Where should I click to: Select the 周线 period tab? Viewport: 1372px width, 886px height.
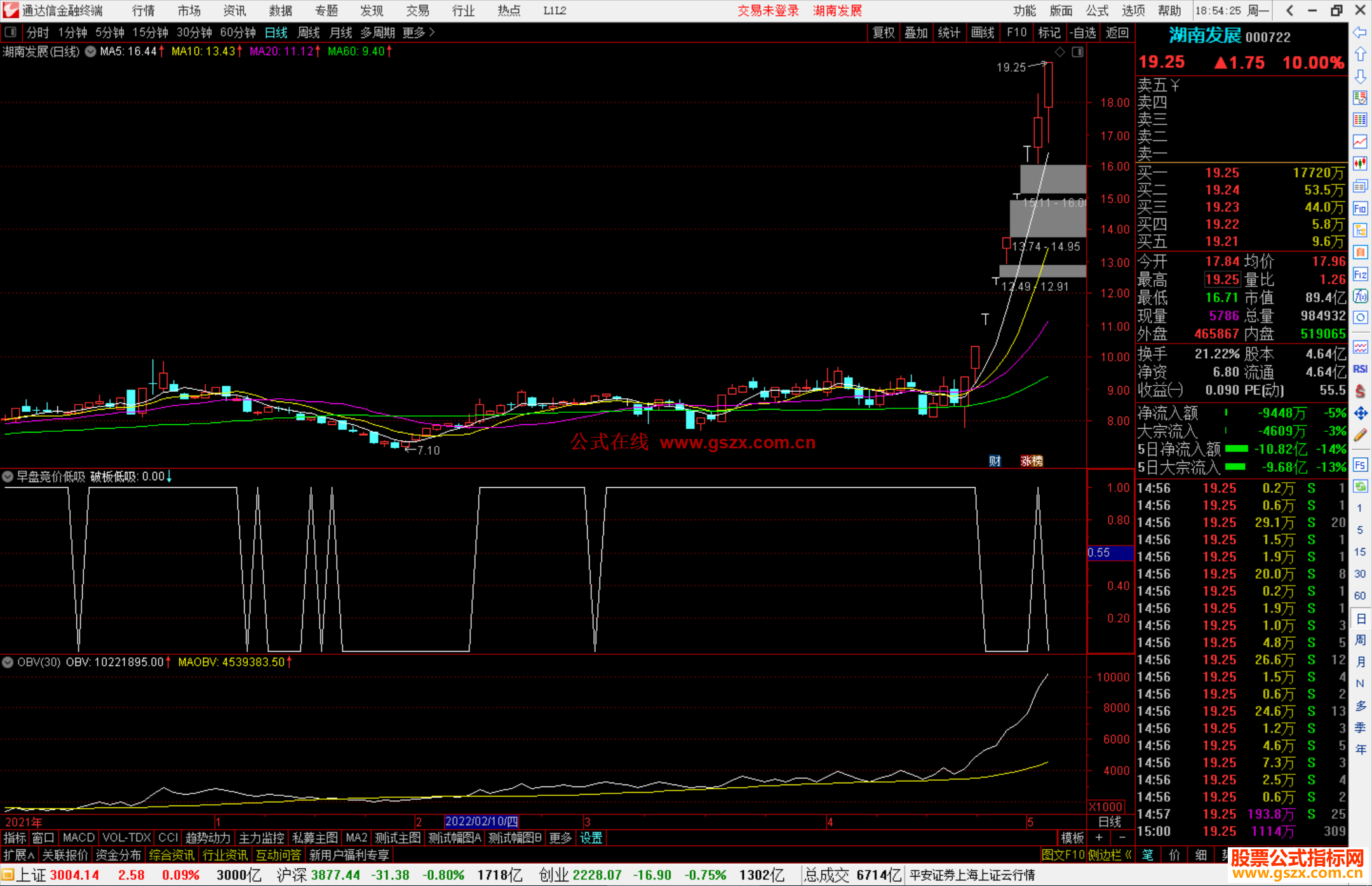point(309,32)
